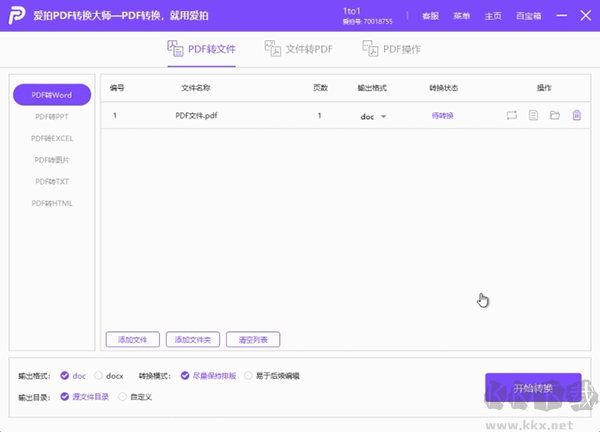The image size is (600, 432).
Task: Switch to the 文件转PDF tab
Action: (x=299, y=49)
